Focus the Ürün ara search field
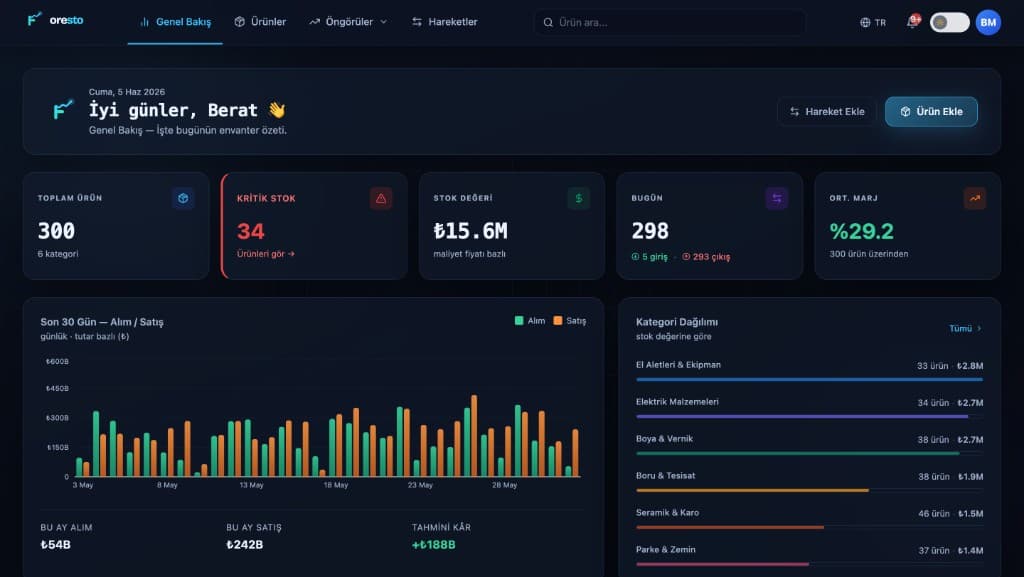The width and height of the screenshot is (1024, 577). pyautogui.click(x=670, y=22)
